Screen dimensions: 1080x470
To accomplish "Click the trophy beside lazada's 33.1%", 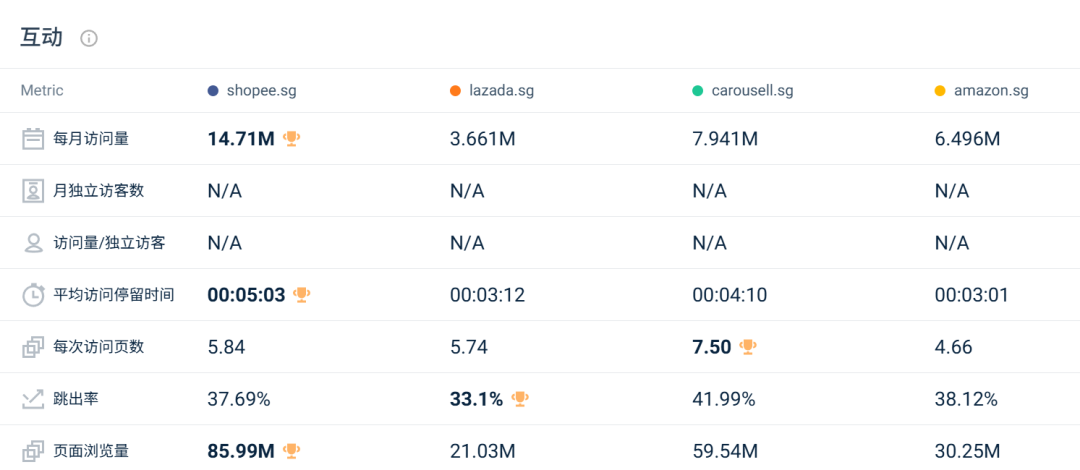I will (520, 399).
